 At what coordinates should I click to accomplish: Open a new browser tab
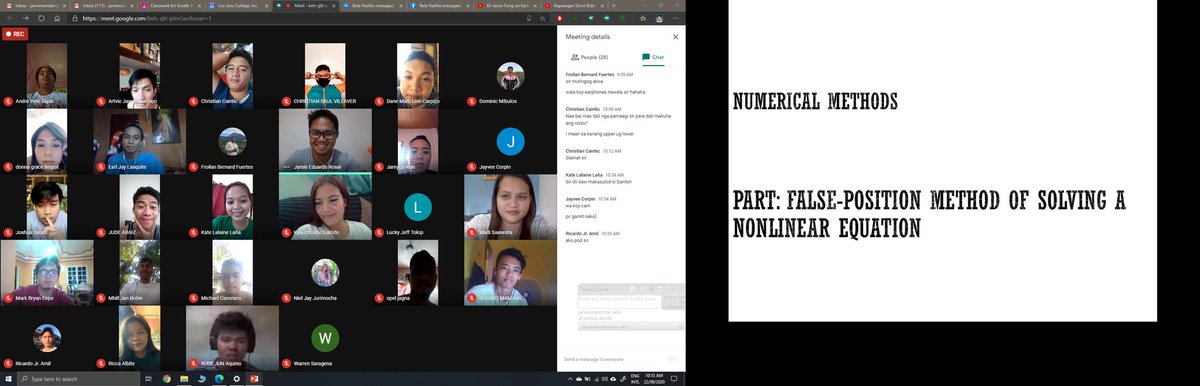pos(614,5)
